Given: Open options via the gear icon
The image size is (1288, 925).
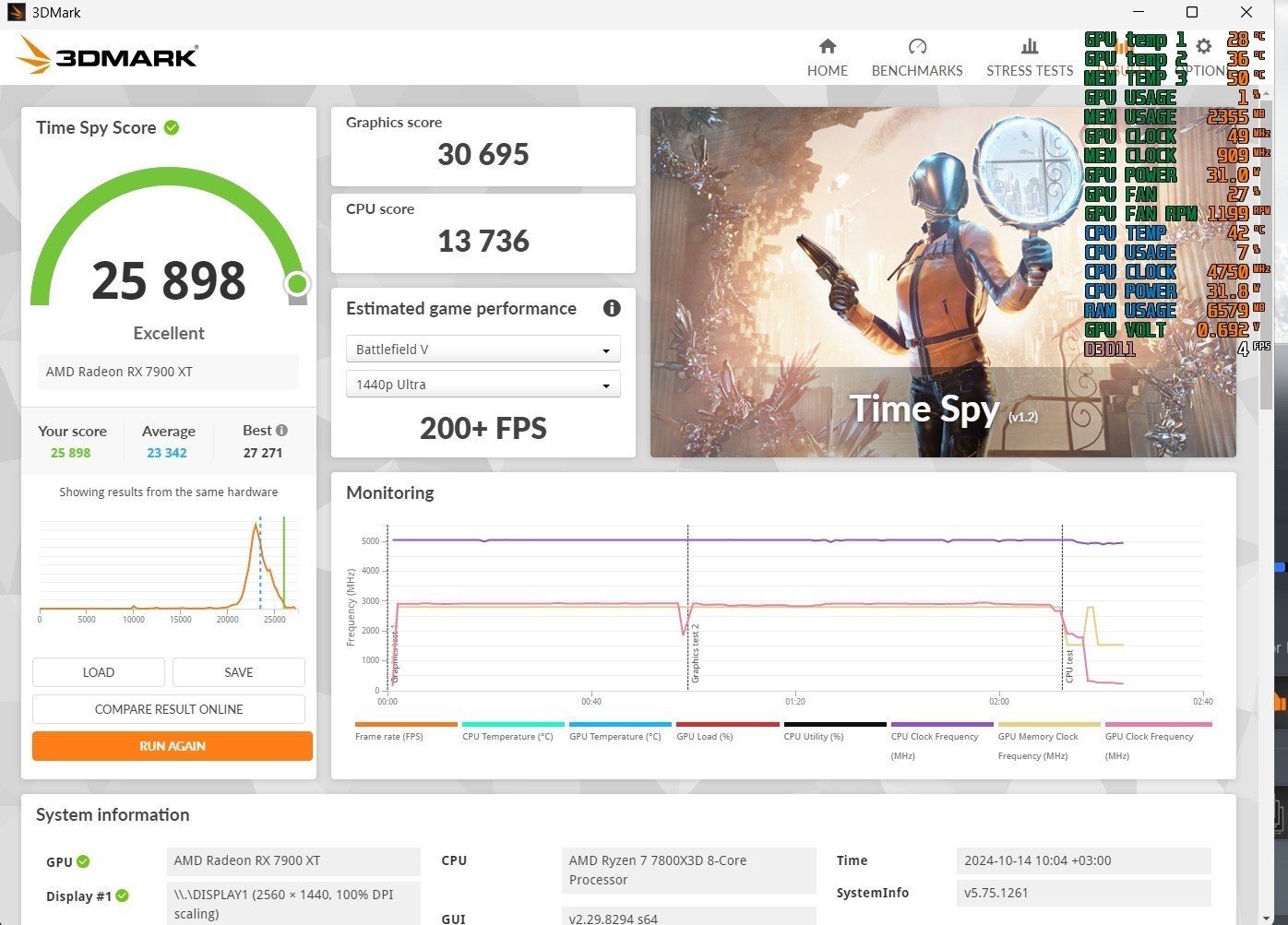Looking at the screenshot, I should click(x=1203, y=46).
